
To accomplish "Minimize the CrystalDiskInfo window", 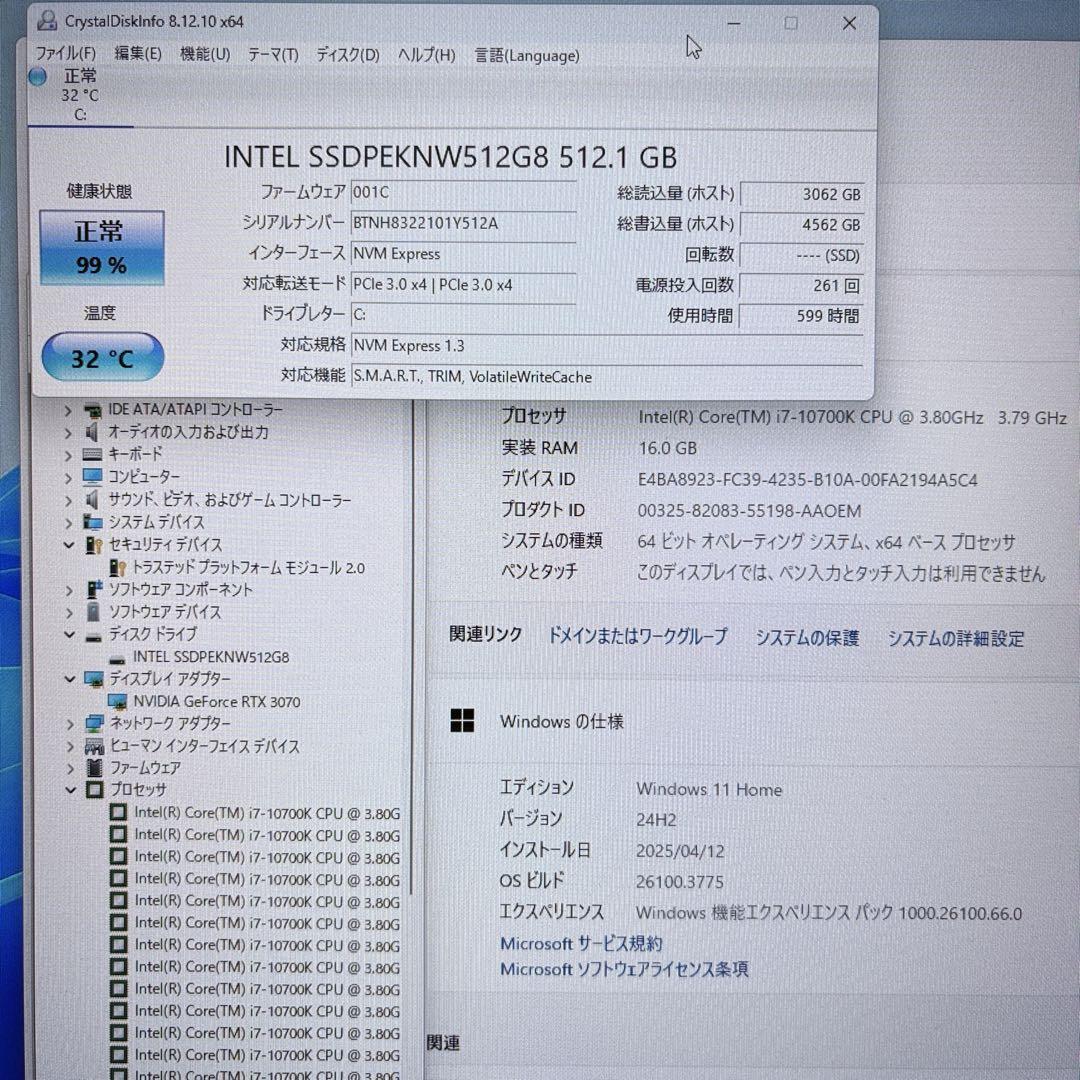I will click(734, 23).
